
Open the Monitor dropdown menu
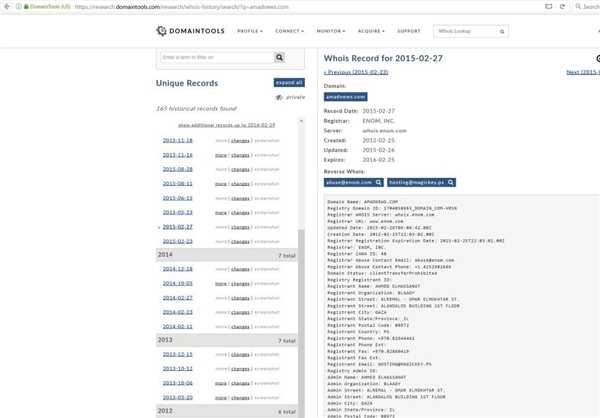click(x=331, y=31)
